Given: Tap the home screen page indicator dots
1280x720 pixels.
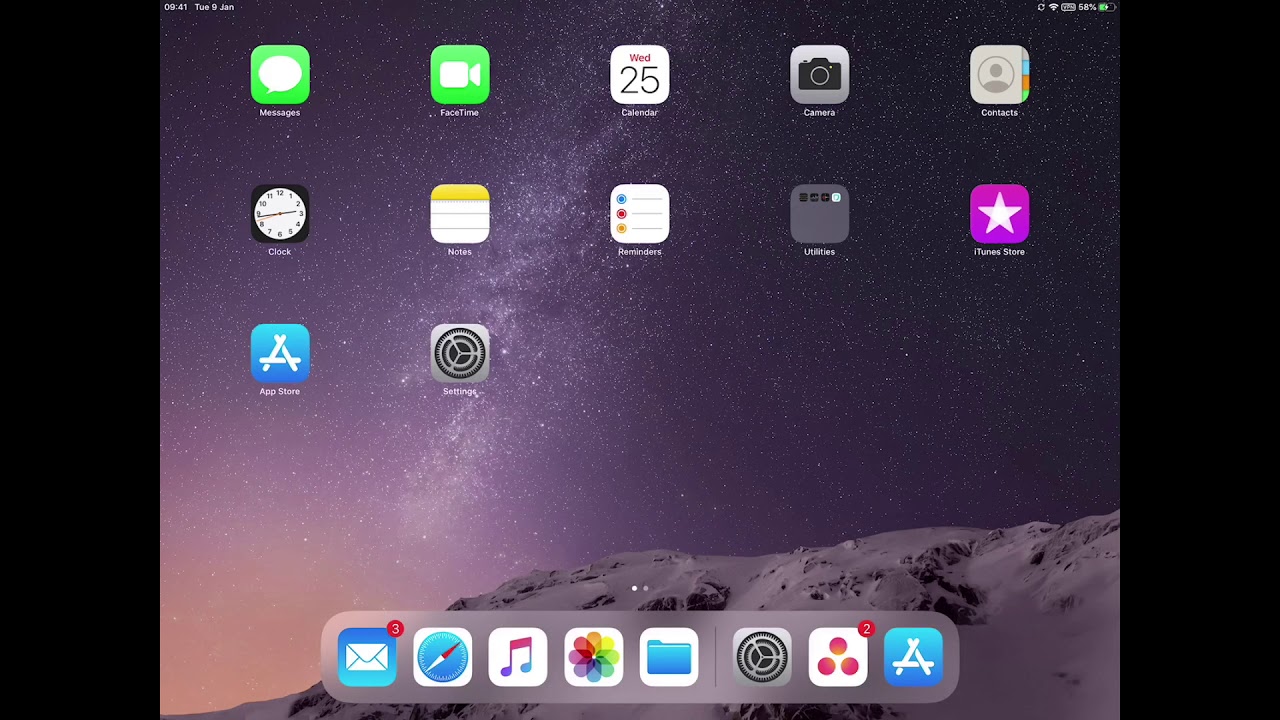Looking at the screenshot, I should click(x=640, y=588).
